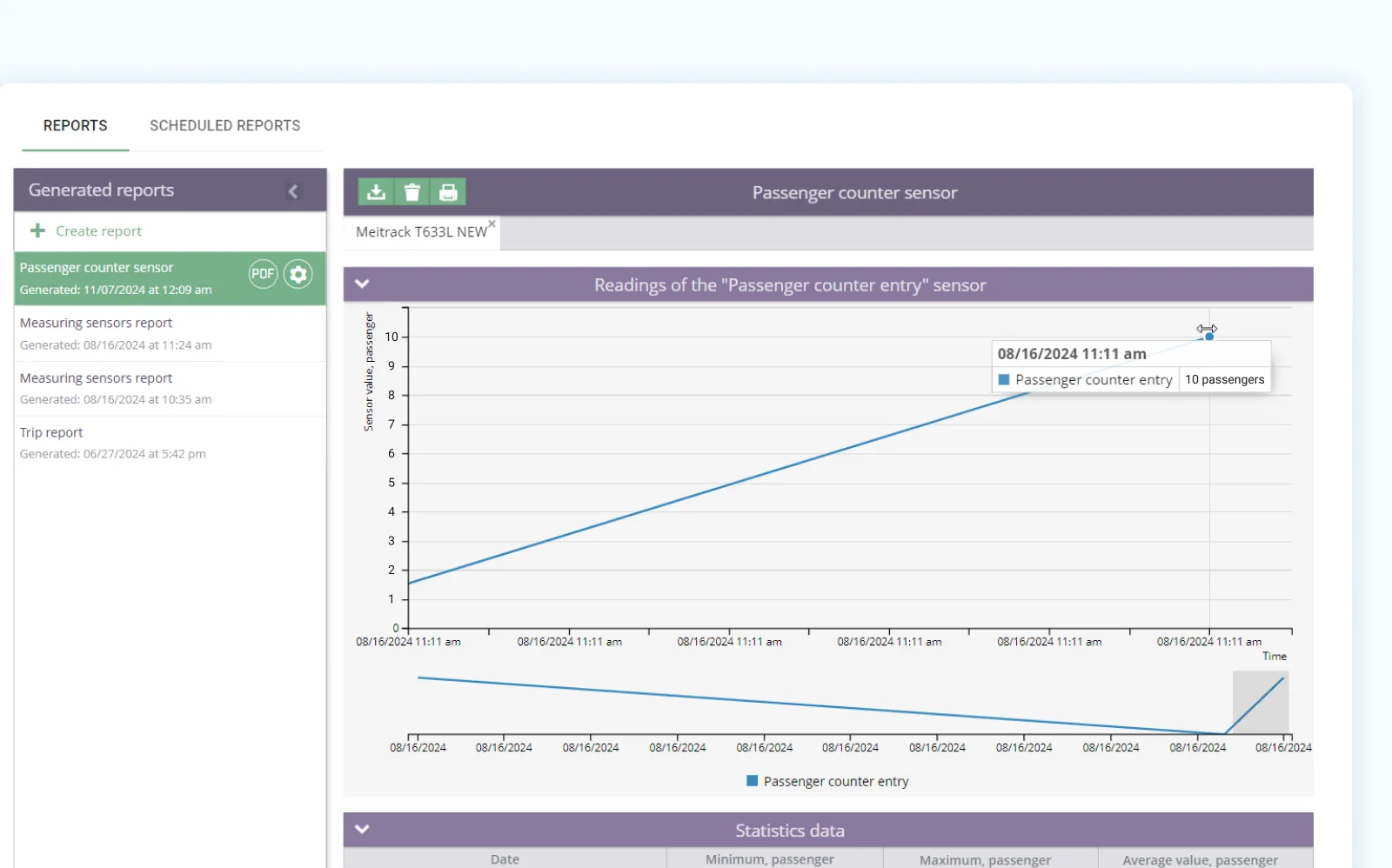Open report settings gear icon
Screen dimensions: 1392x868
[x=298, y=274]
